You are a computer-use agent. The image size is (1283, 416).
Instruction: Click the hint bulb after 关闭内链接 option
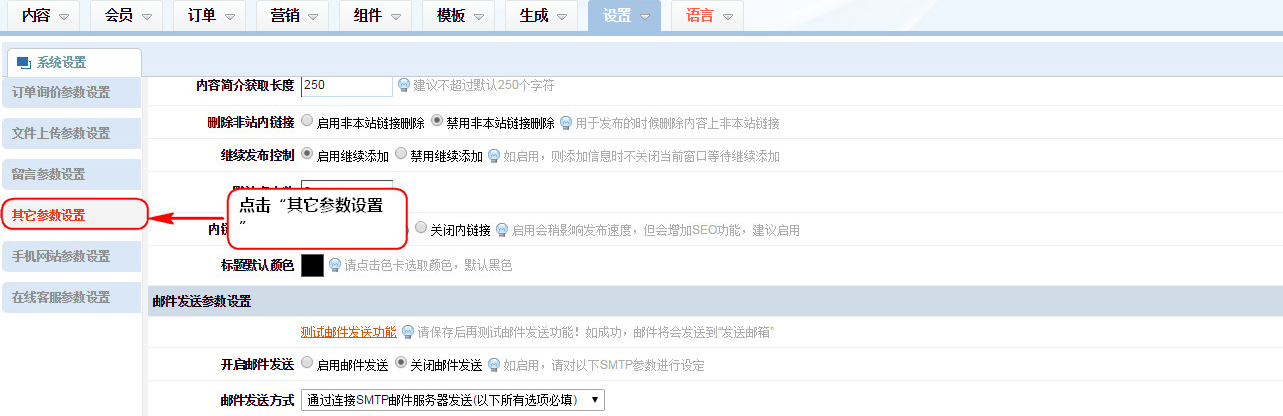coord(502,230)
